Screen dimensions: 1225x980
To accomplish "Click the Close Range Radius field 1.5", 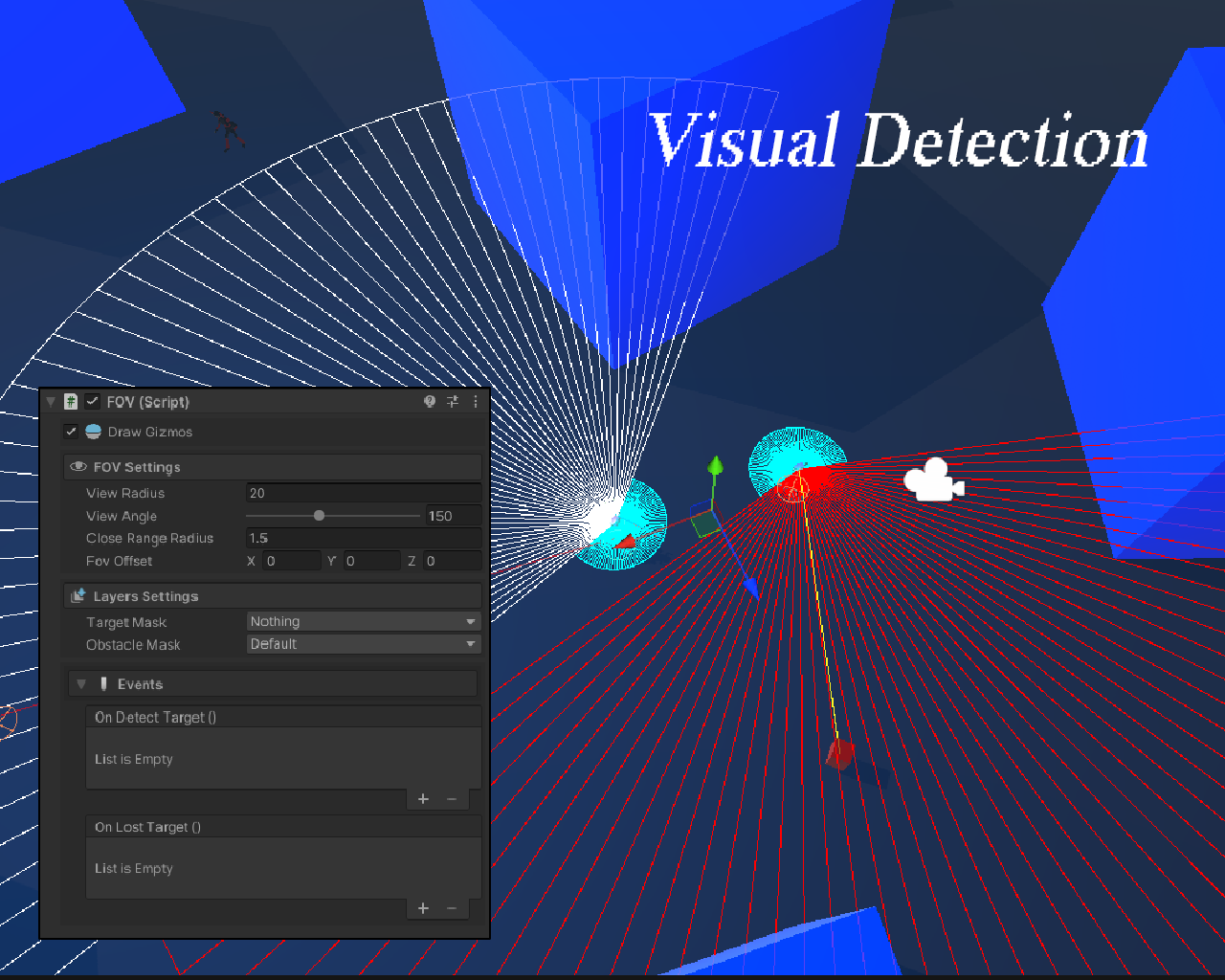I will tap(364, 538).
